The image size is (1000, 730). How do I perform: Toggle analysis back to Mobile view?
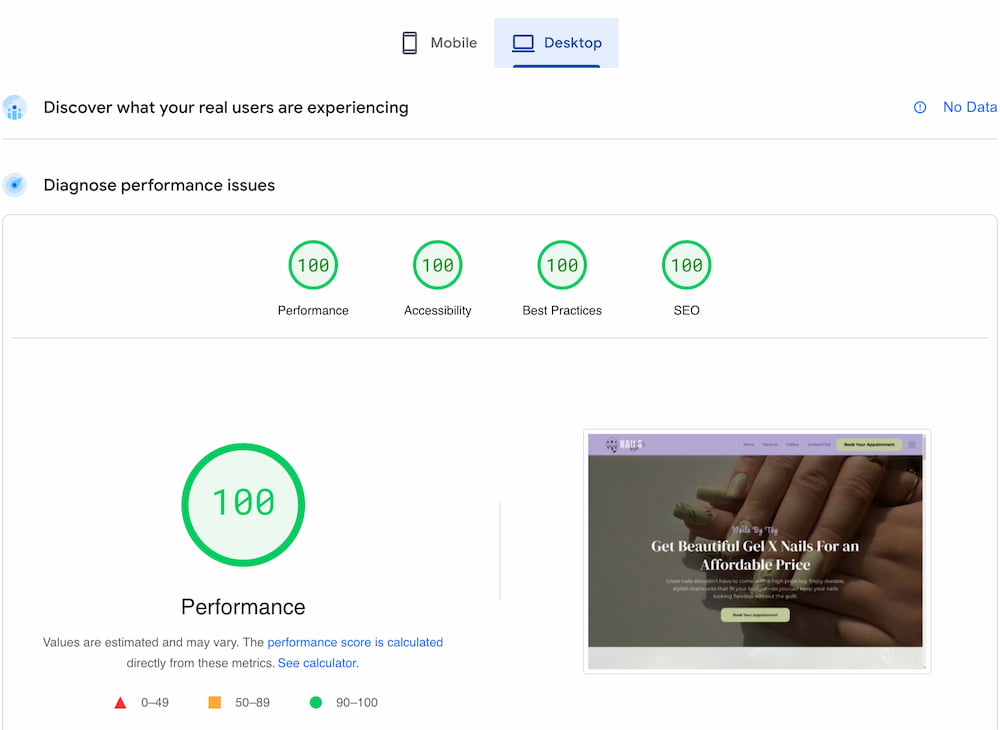tap(438, 42)
